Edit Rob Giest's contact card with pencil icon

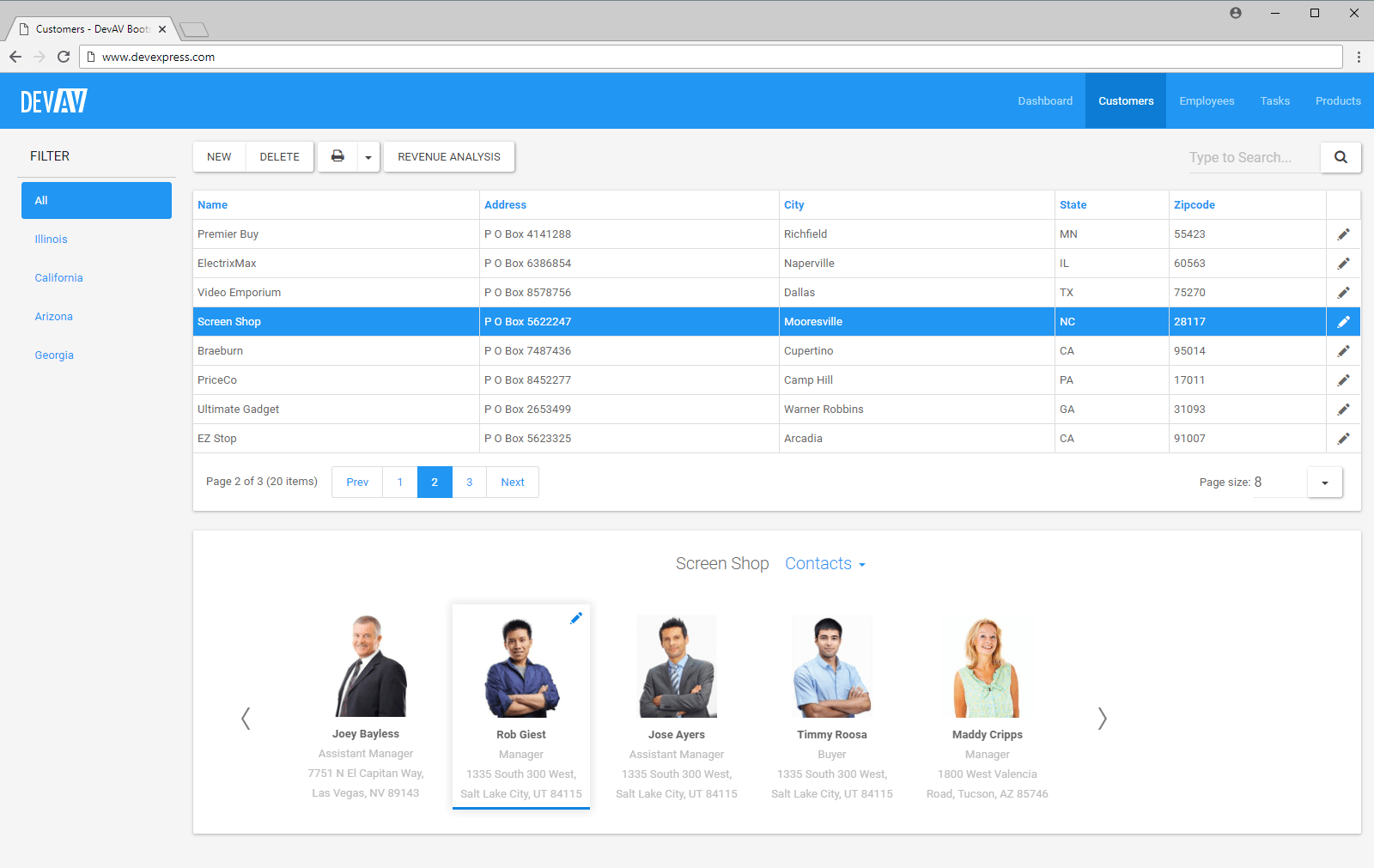point(576,617)
